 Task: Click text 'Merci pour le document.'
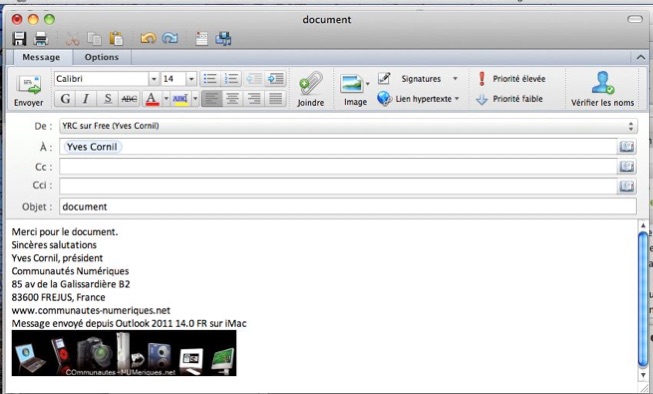65,232
